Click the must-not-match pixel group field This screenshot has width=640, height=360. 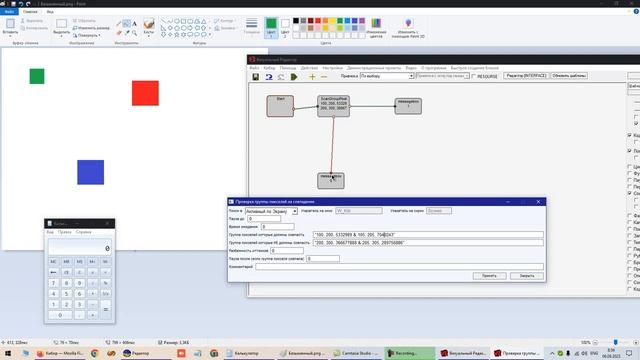tap(428, 242)
